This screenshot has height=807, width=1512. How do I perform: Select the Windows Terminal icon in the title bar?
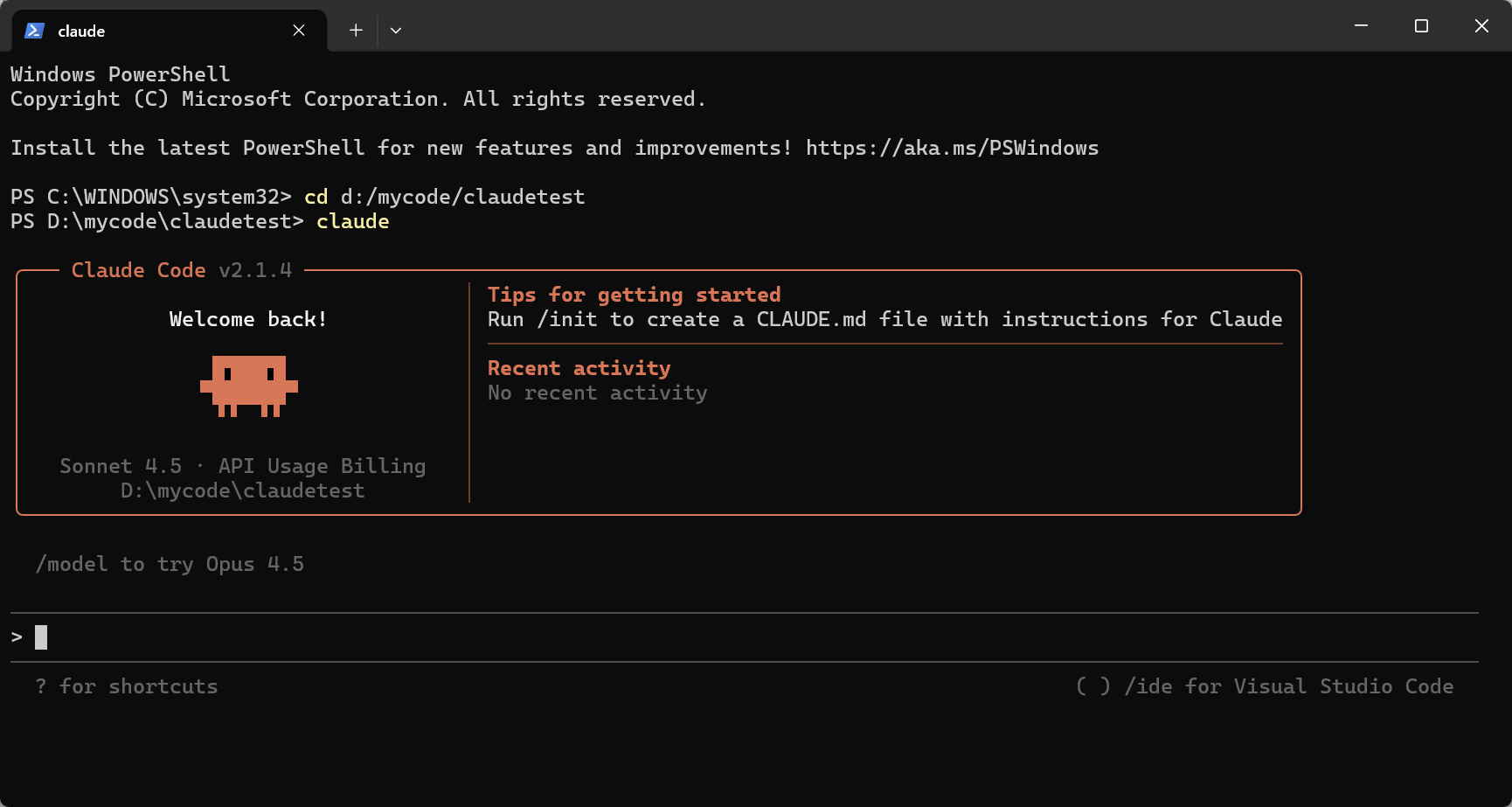[x=33, y=30]
